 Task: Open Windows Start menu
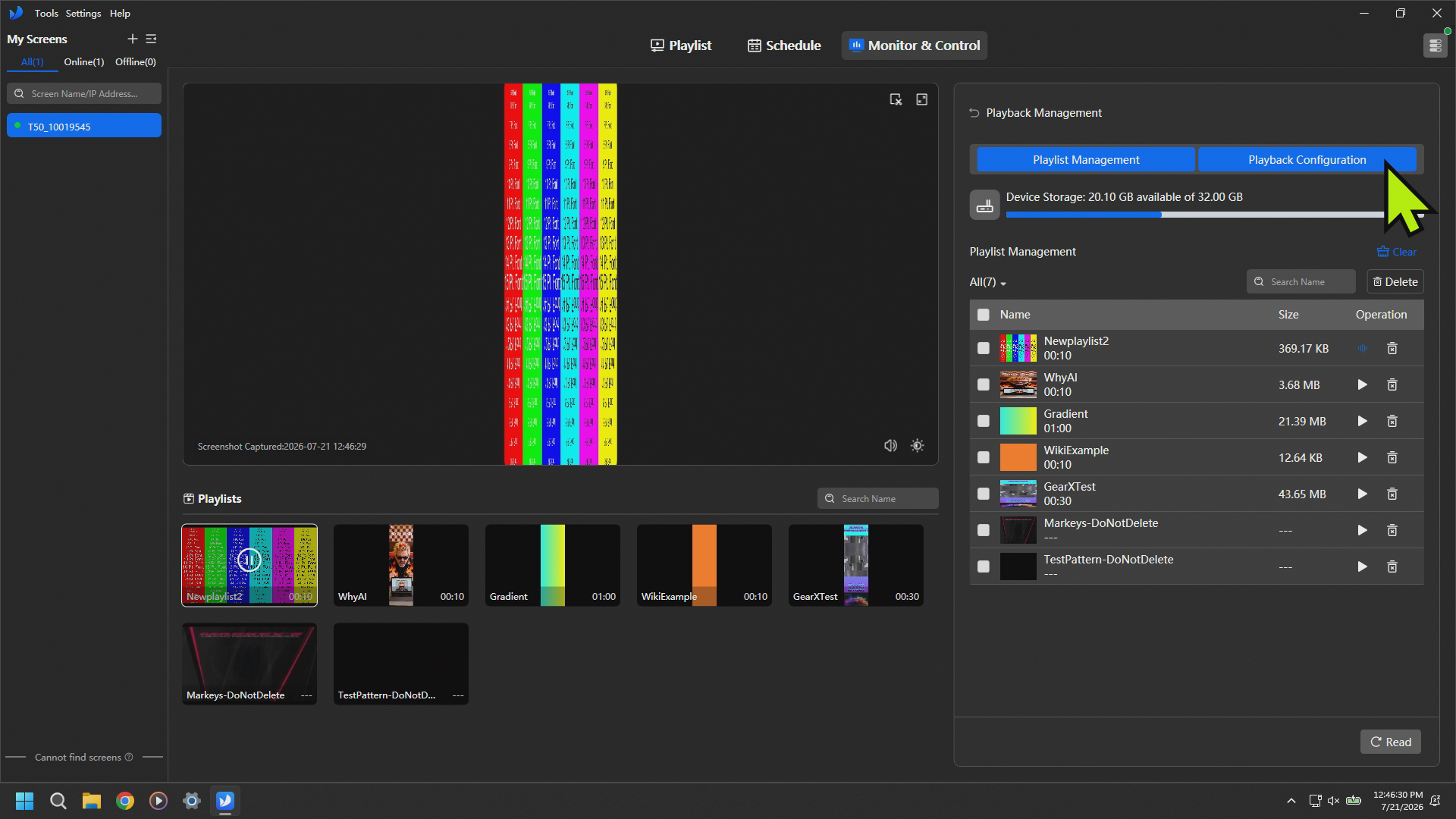click(x=24, y=801)
